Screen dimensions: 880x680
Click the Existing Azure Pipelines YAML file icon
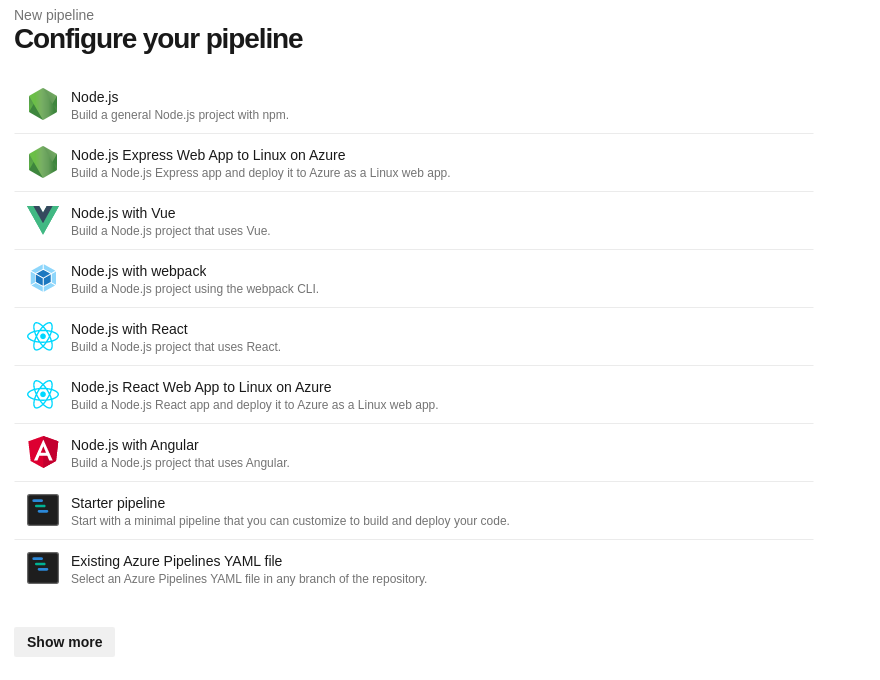(x=43, y=568)
